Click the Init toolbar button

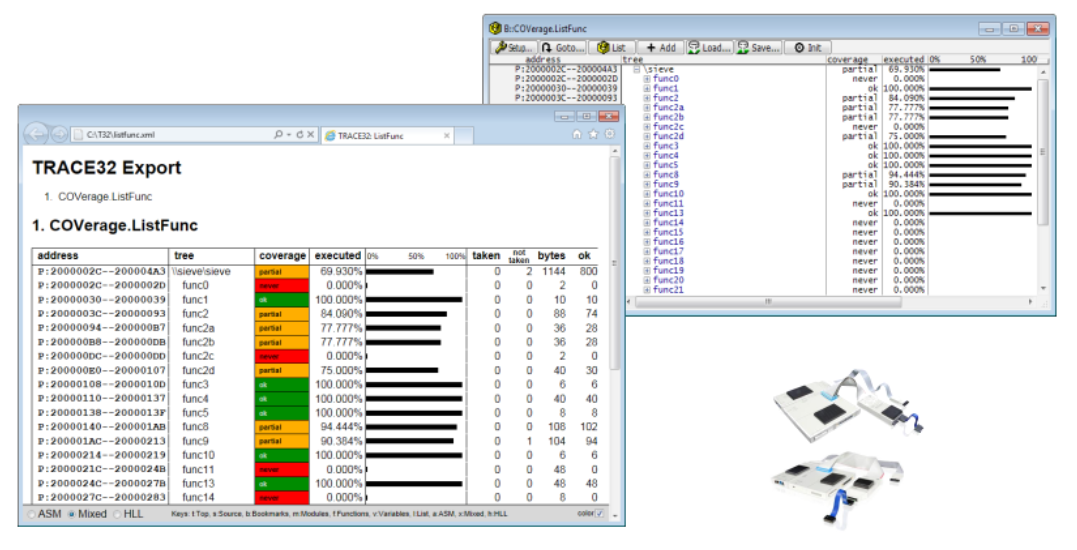808,47
